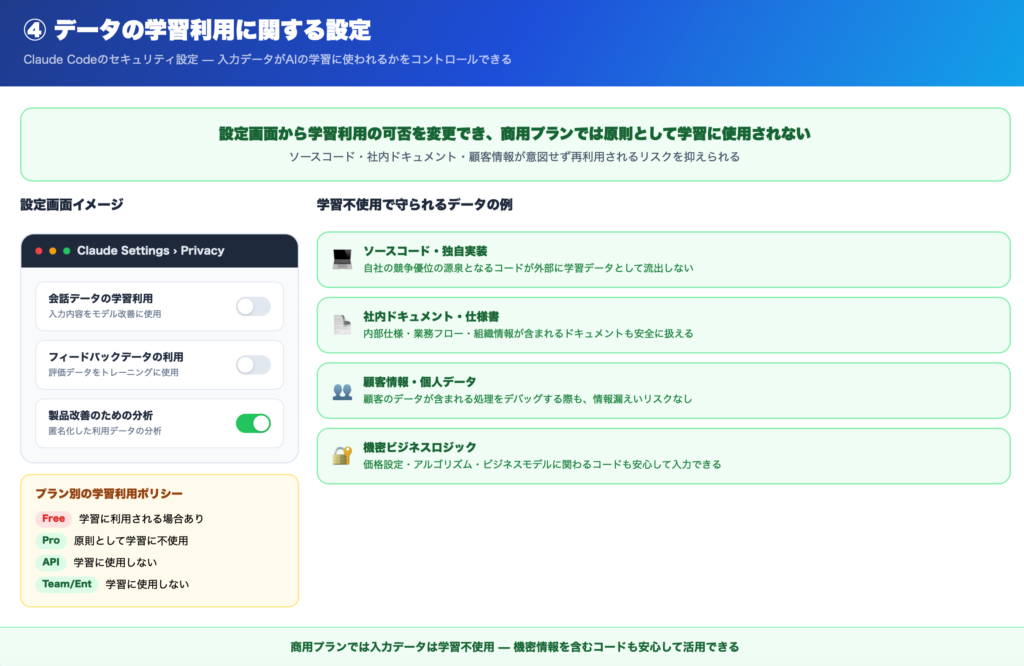1024x666 pixels.
Task: Click the padlock icon beside 機密ビジネスロジック
Action: point(342,455)
